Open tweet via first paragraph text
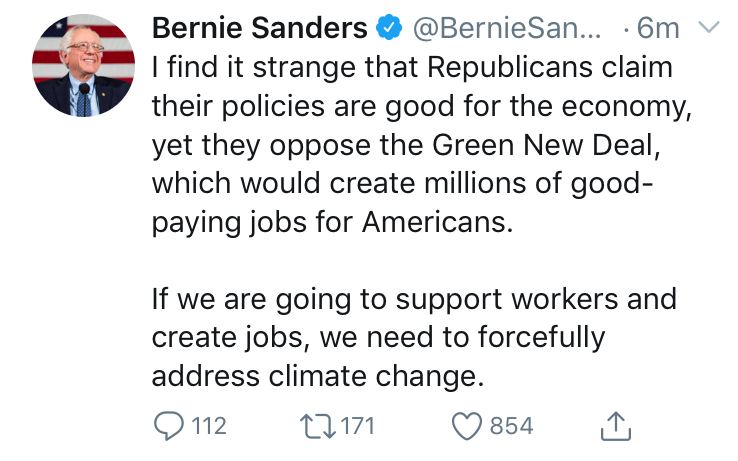This screenshot has height=461, width=738. 422,145
